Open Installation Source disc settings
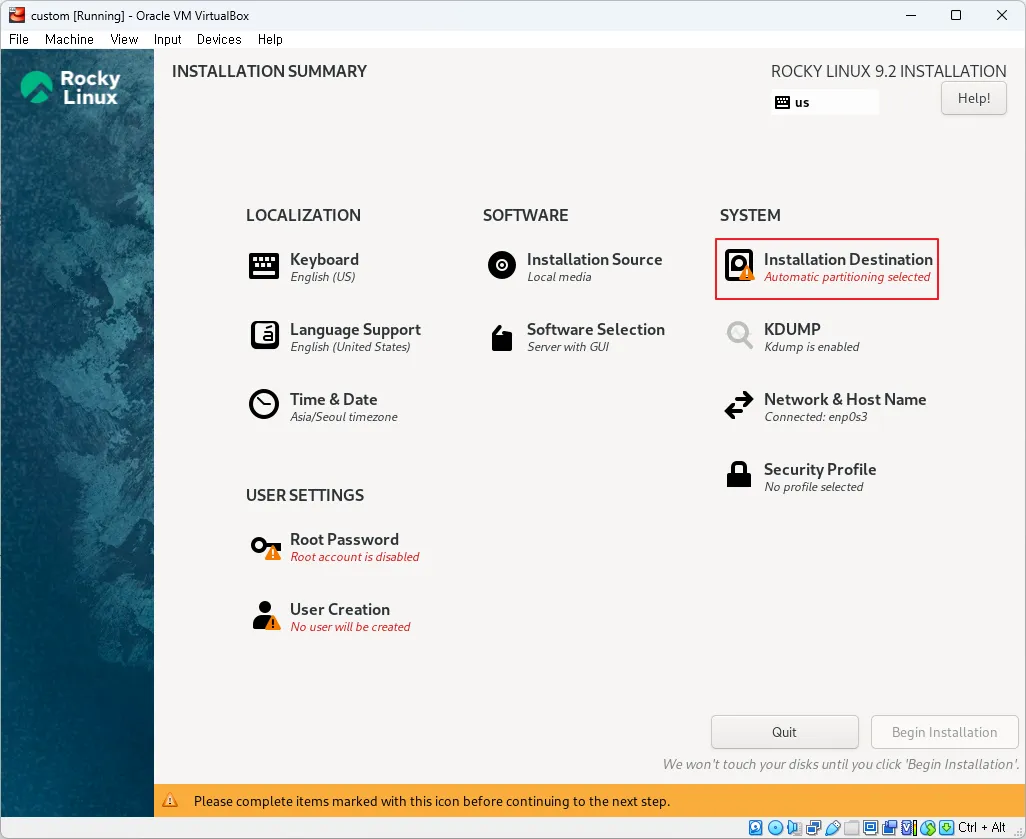Screen dimensions: 1026x839 (502, 265)
